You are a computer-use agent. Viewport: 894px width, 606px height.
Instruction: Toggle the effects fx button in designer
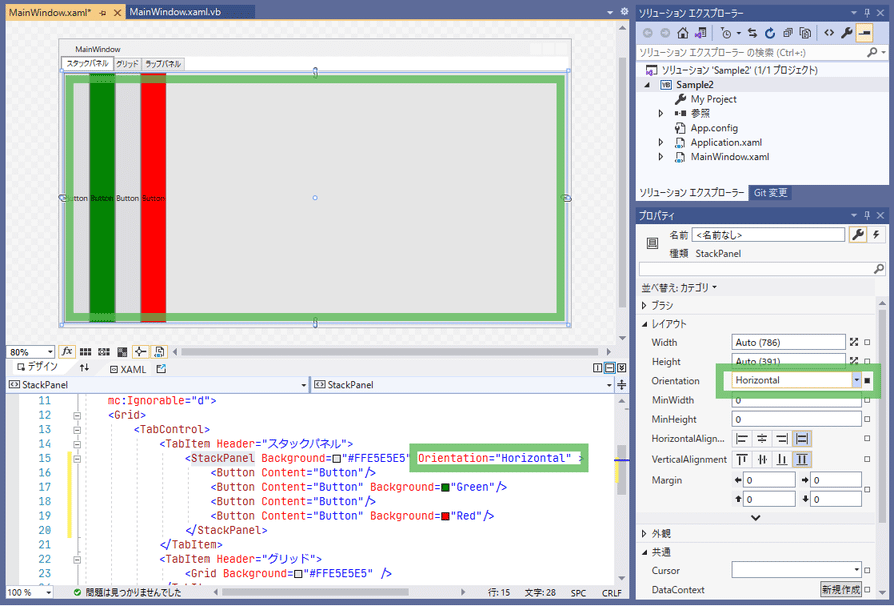point(68,352)
